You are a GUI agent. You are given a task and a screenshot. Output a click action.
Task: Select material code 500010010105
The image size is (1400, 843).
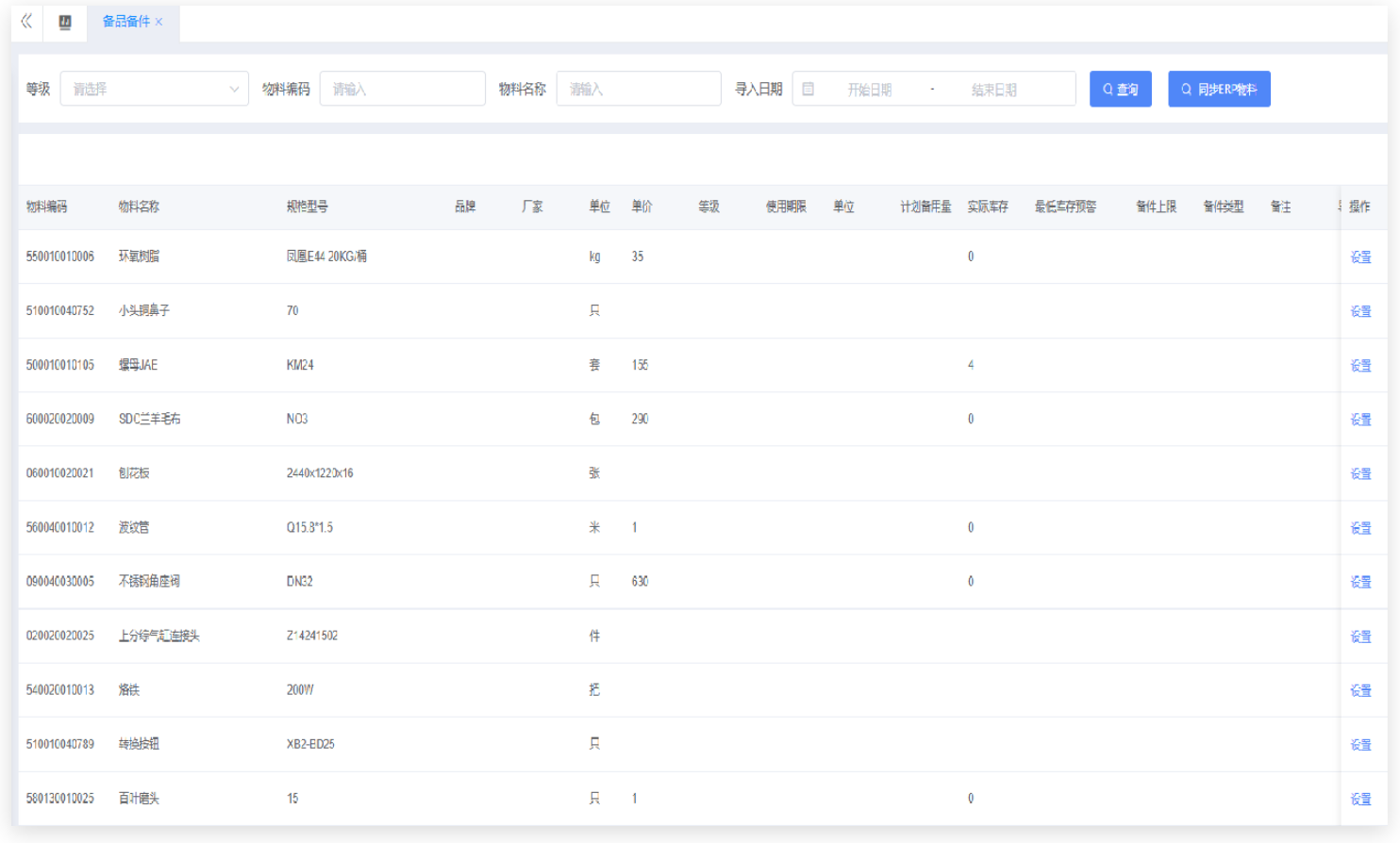(x=60, y=365)
